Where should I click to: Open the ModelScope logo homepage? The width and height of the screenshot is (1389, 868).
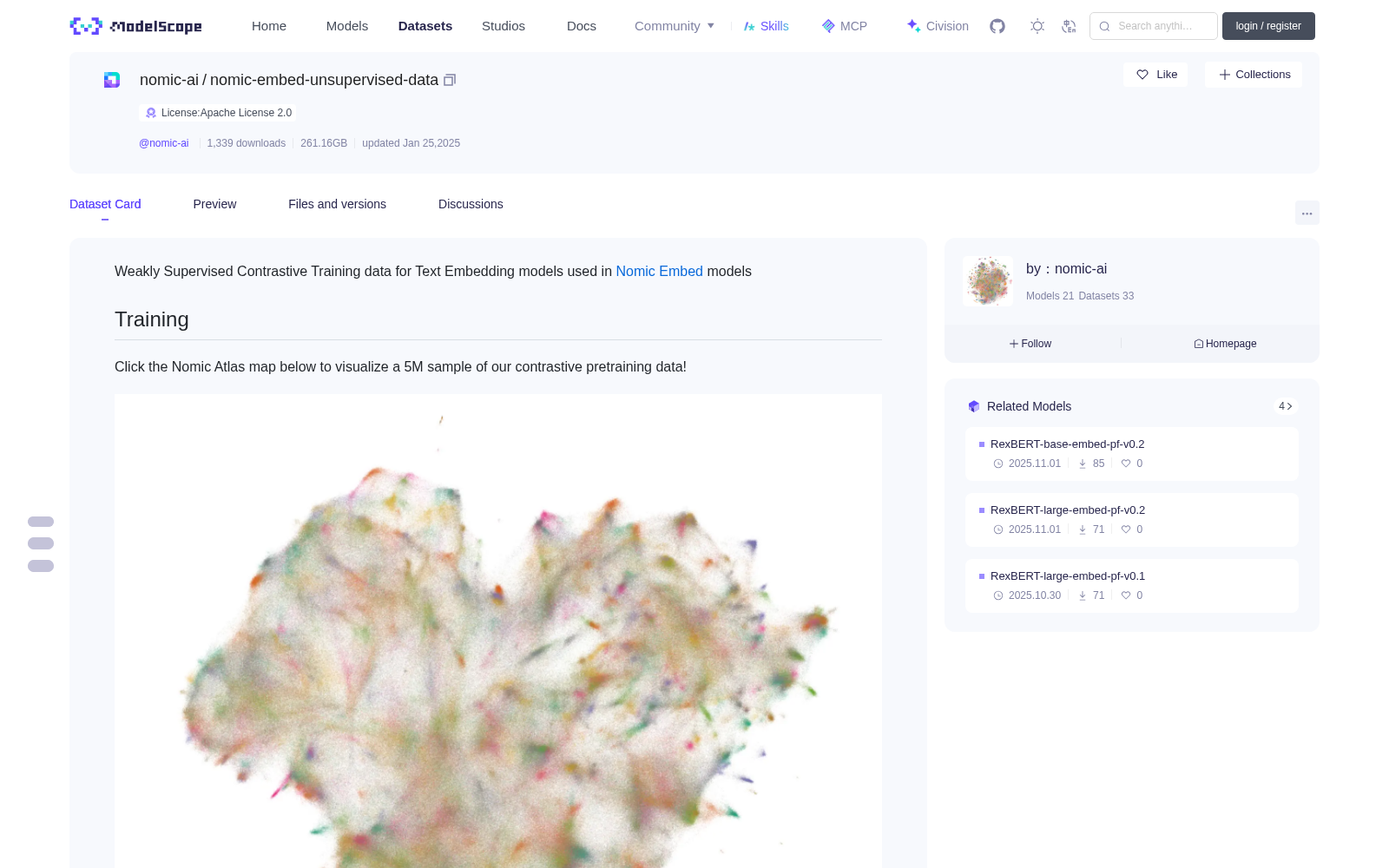coord(136,26)
